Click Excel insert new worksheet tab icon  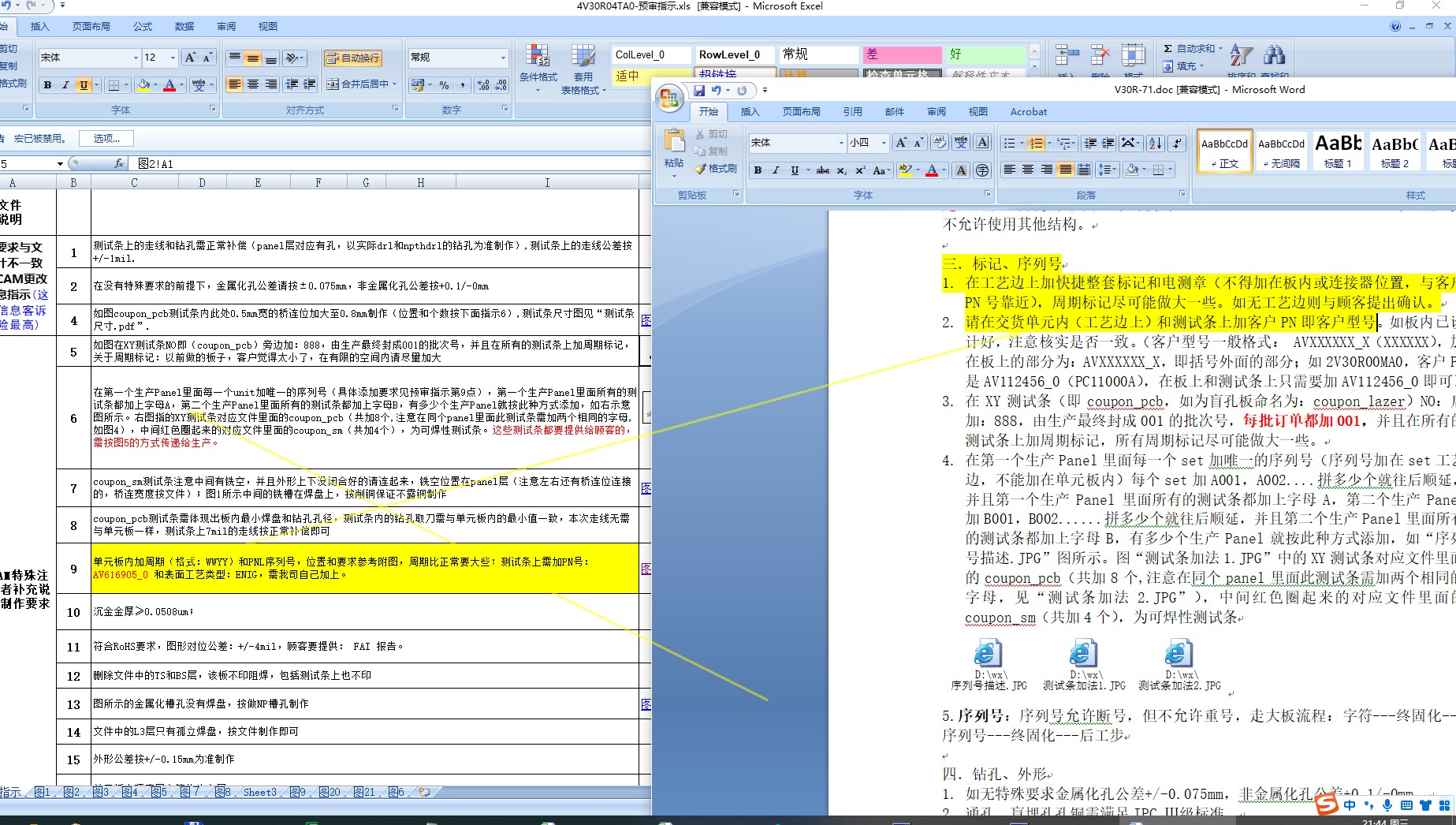point(425,792)
